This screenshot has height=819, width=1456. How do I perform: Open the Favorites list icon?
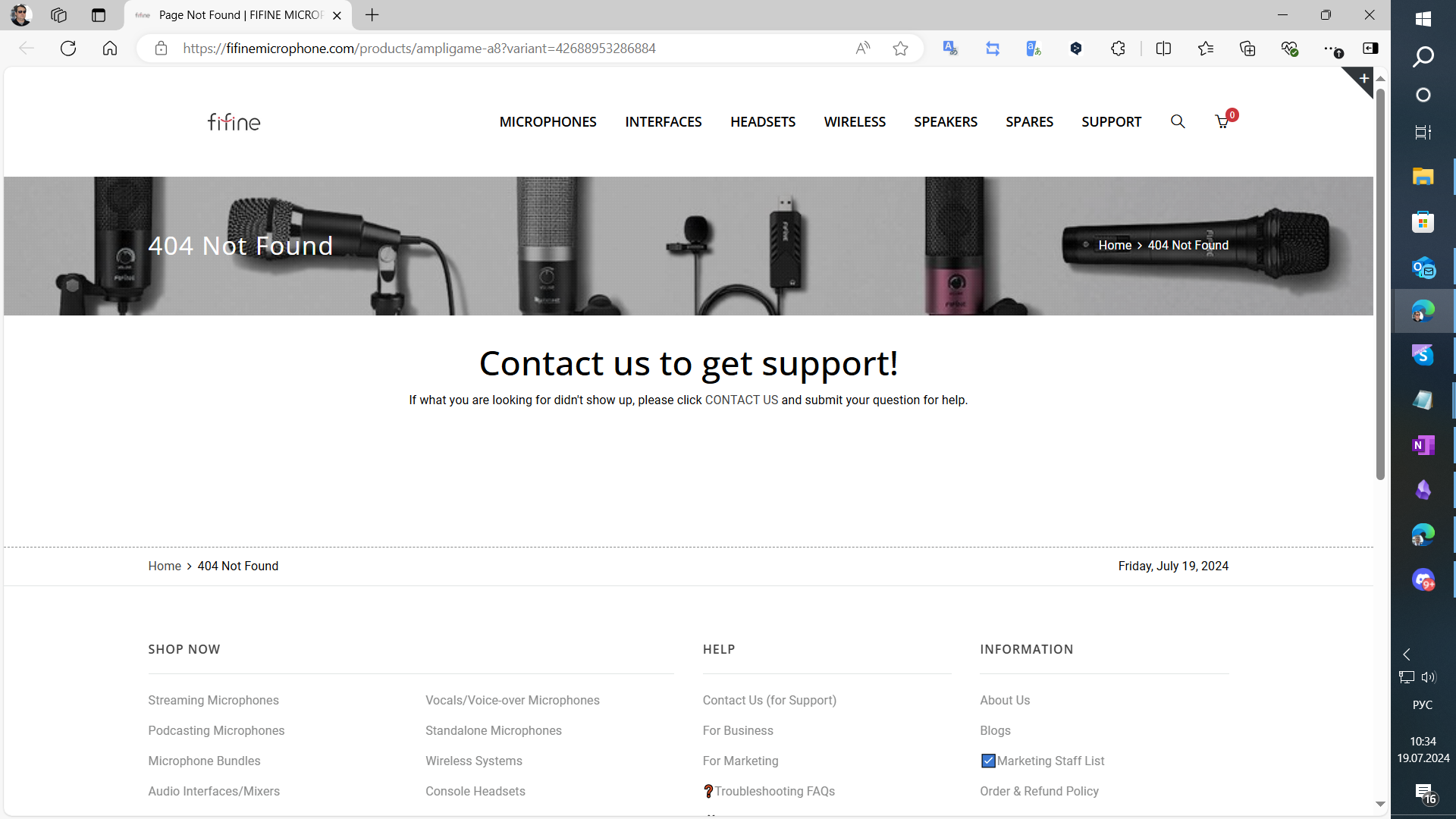tap(1206, 49)
